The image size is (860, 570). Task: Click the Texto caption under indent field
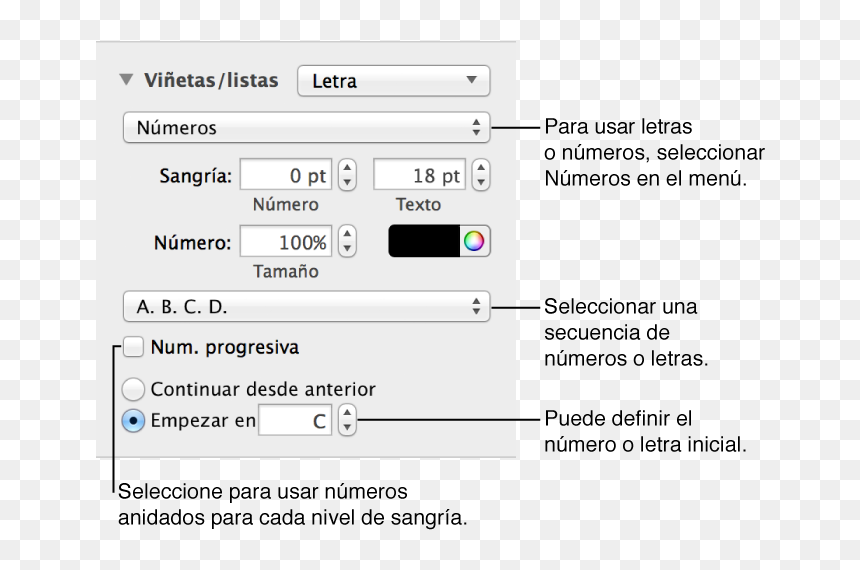click(x=418, y=205)
